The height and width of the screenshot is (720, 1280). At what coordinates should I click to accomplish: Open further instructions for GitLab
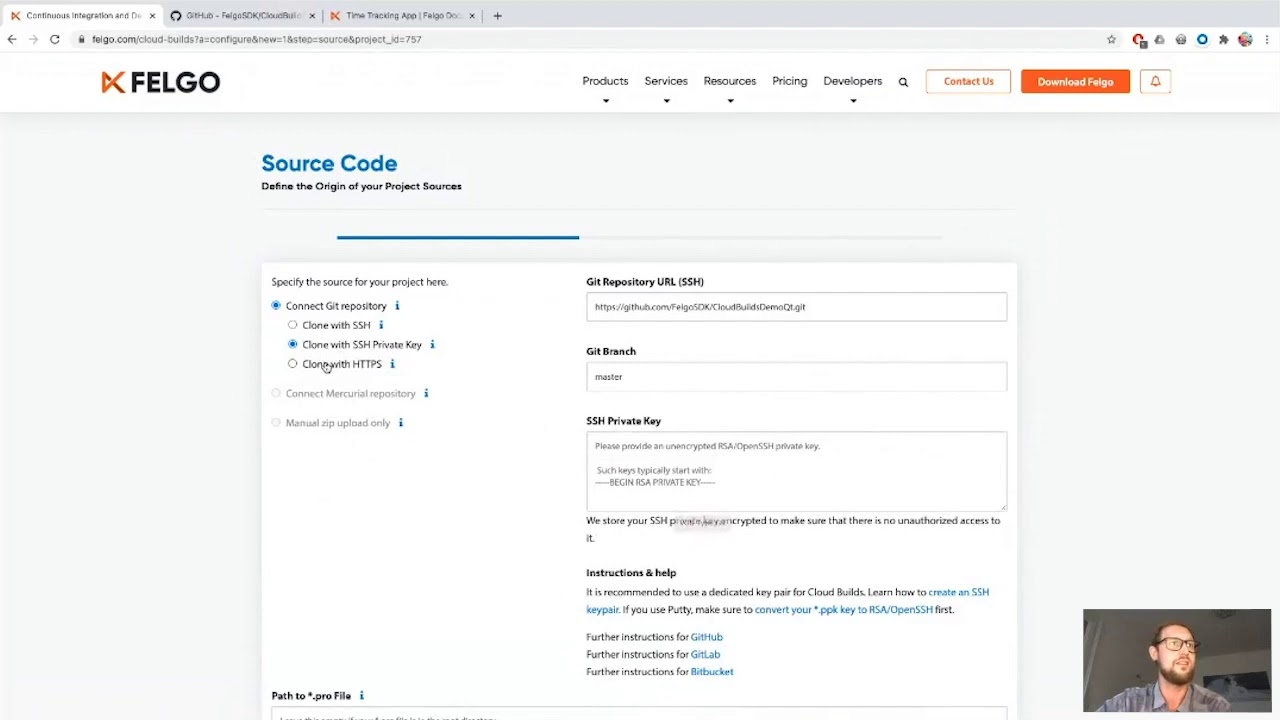(705, 655)
